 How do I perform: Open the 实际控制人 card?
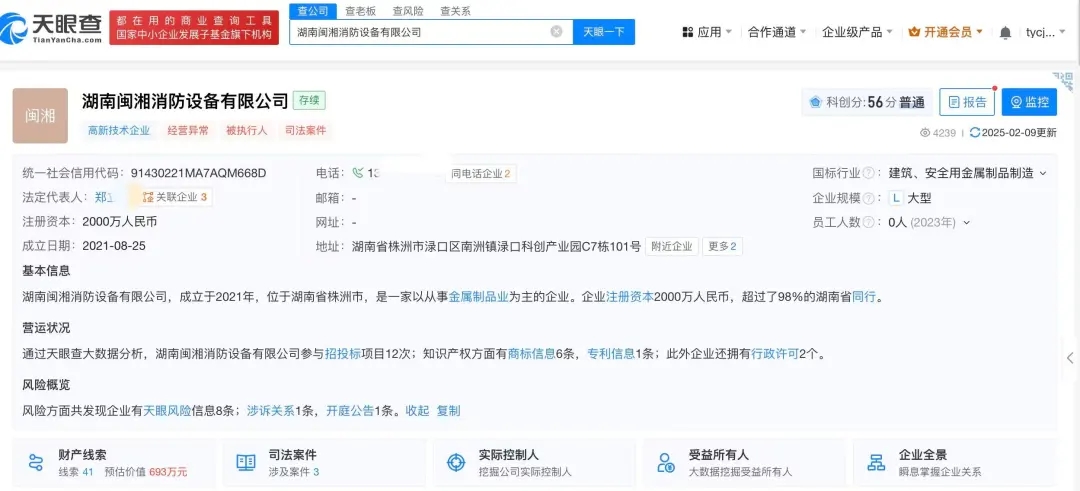pyautogui.click(x=534, y=463)
